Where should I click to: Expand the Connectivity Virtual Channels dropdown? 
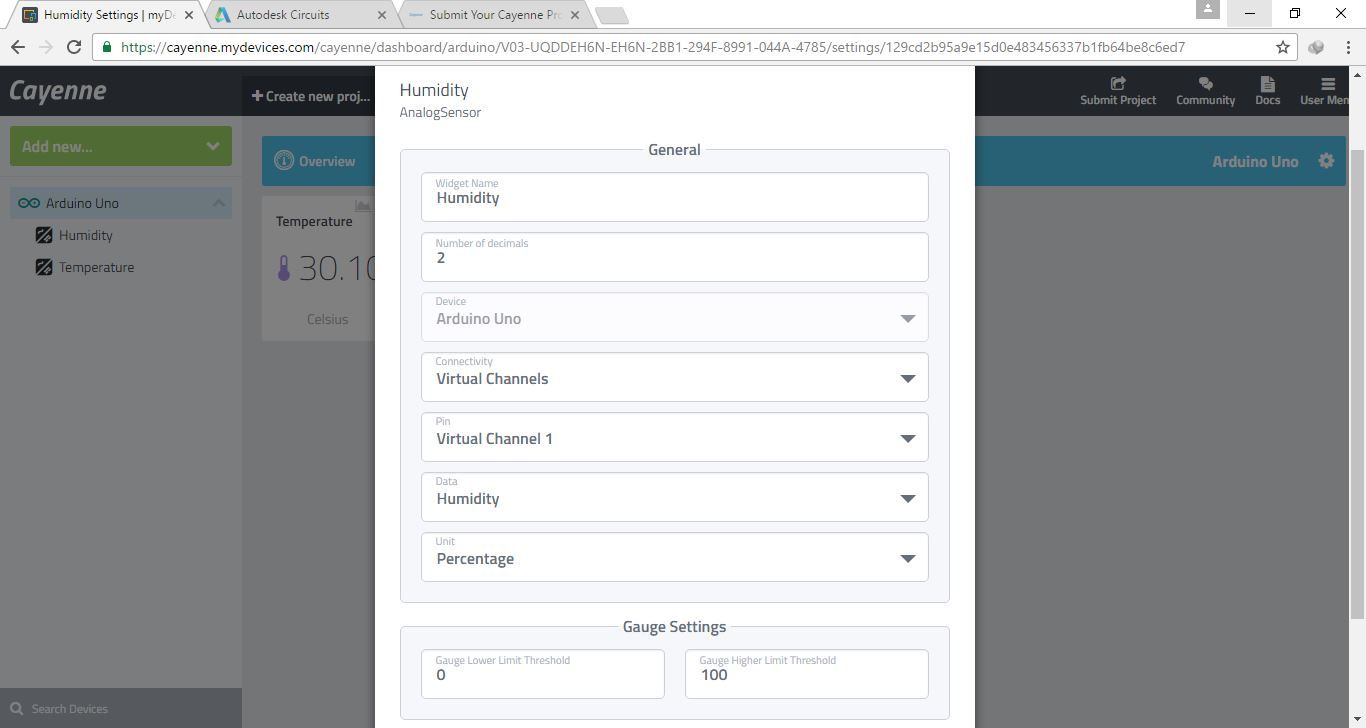[x=674, y=377]
